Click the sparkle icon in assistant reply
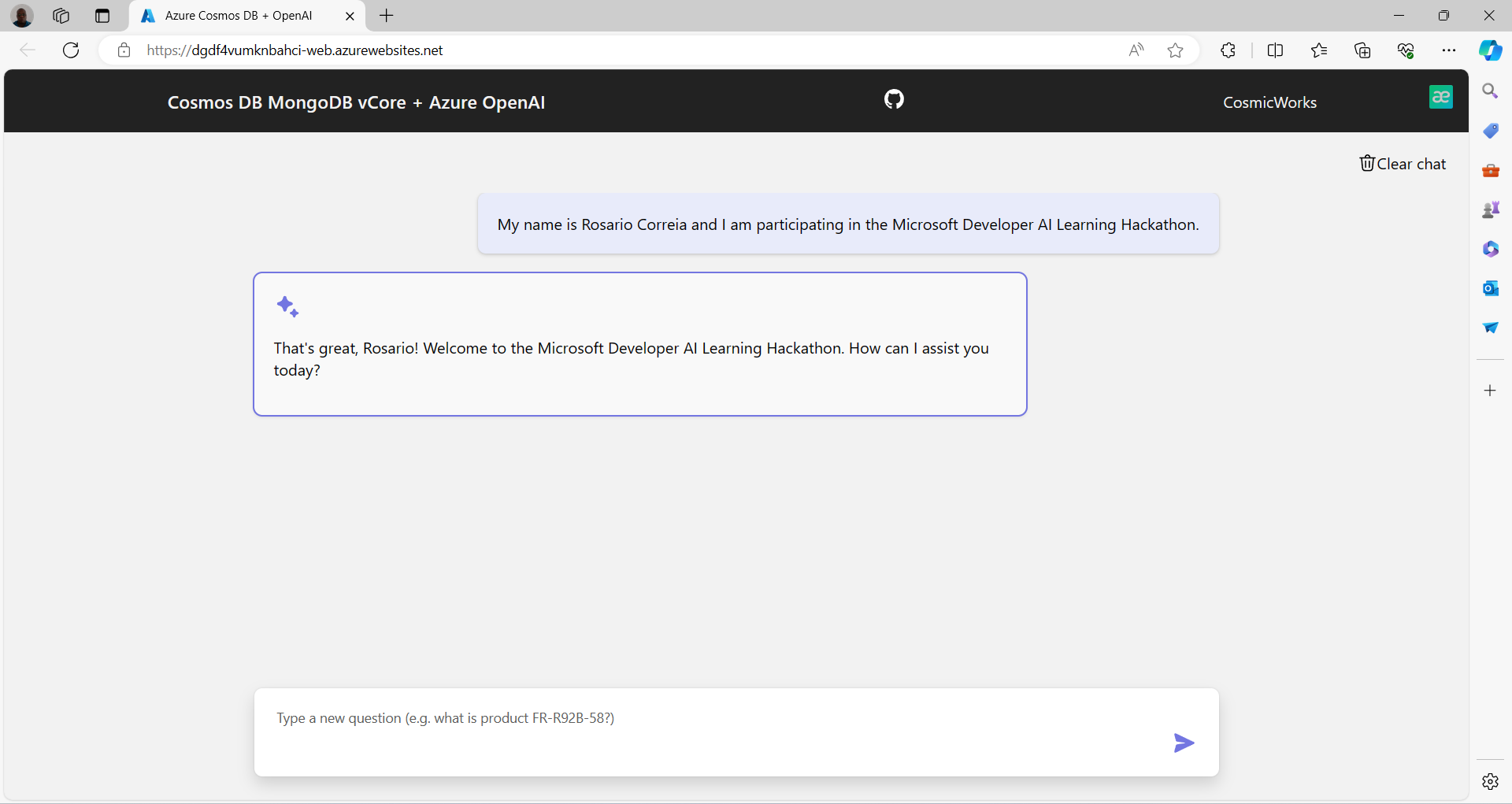Screen dimensions: 1512x804 287,306
